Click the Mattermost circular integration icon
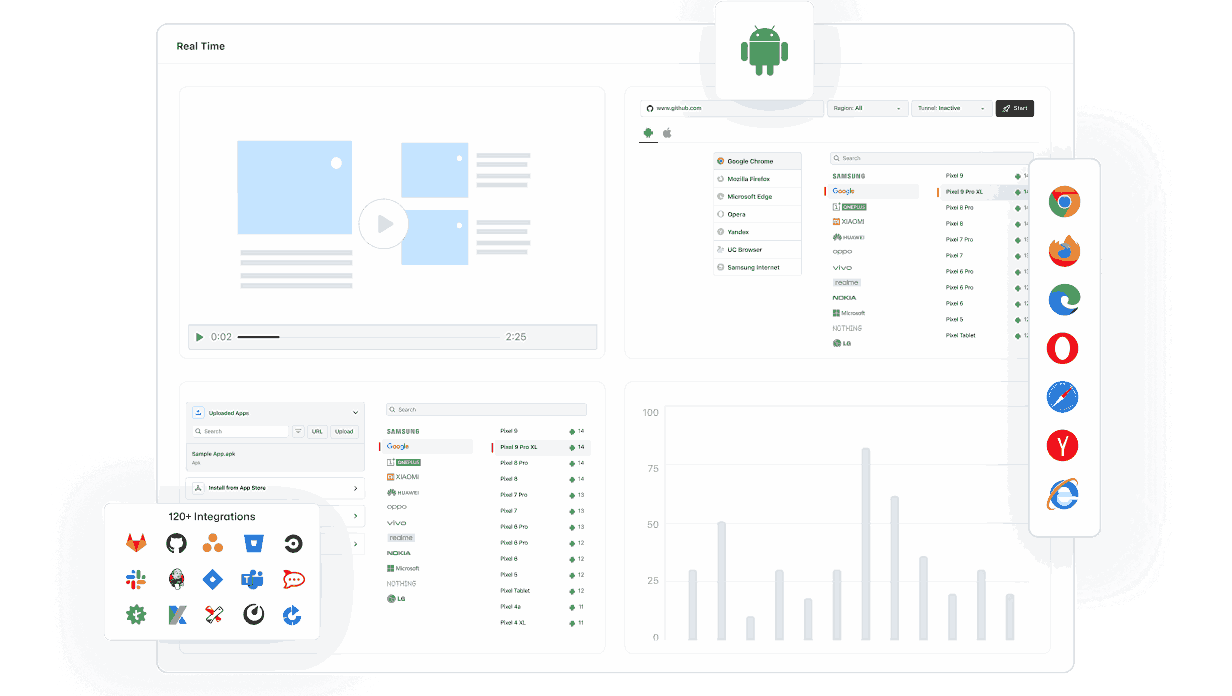This screenshot has height=696, width=1232. (253, 615)
